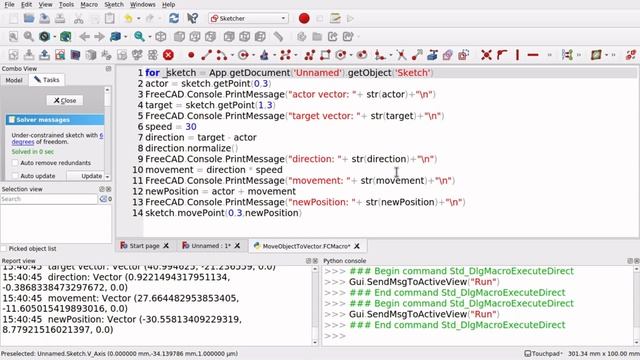Select the Create rectangle tool

tap(325, 55)
